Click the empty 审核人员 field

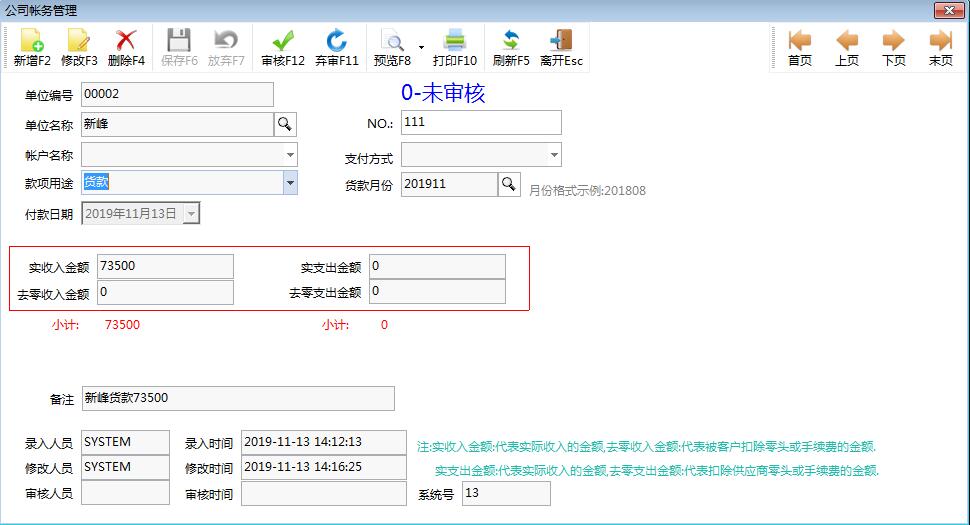[125, 493]
